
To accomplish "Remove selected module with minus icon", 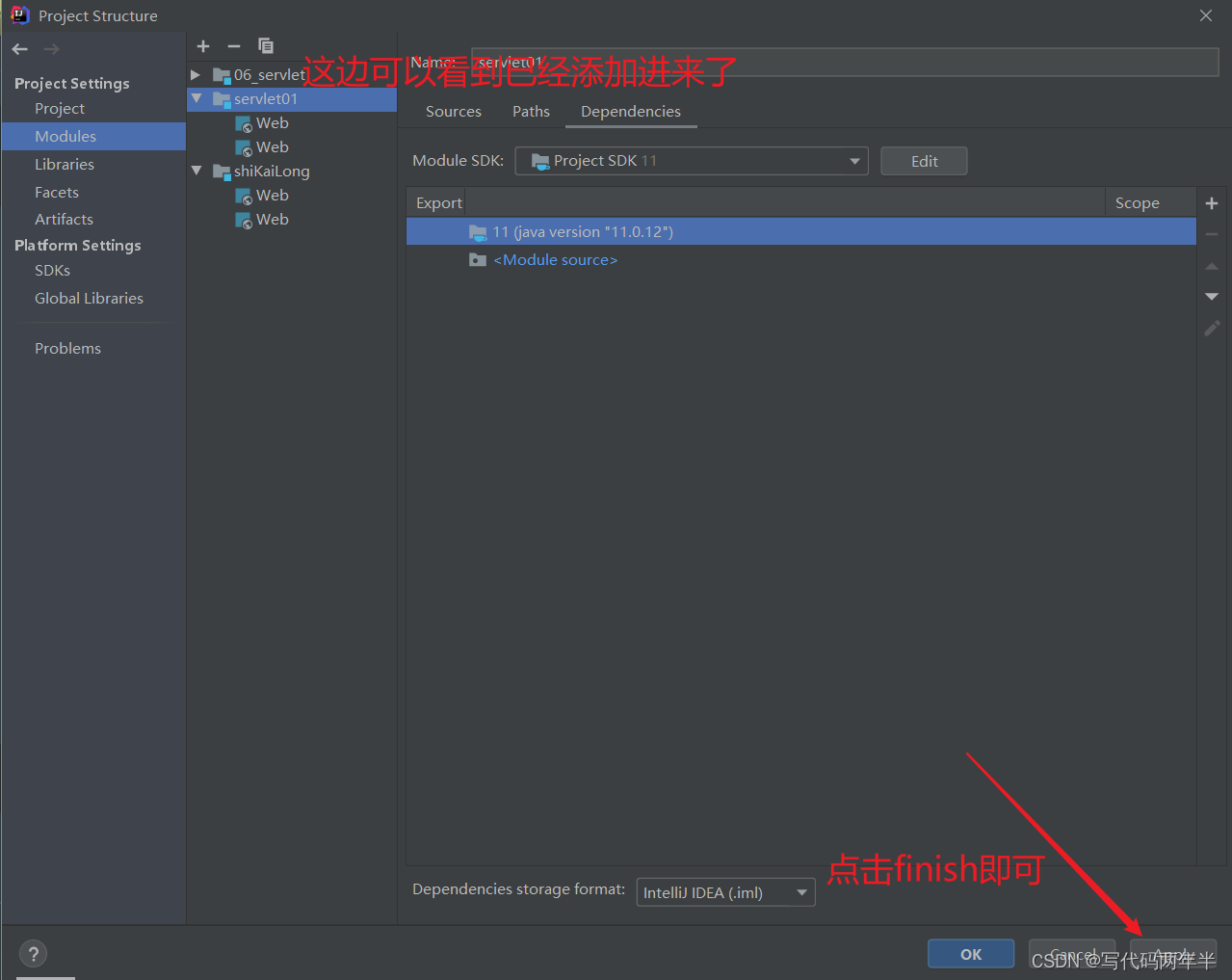I will pyautogui.click(x=234, y=46).
